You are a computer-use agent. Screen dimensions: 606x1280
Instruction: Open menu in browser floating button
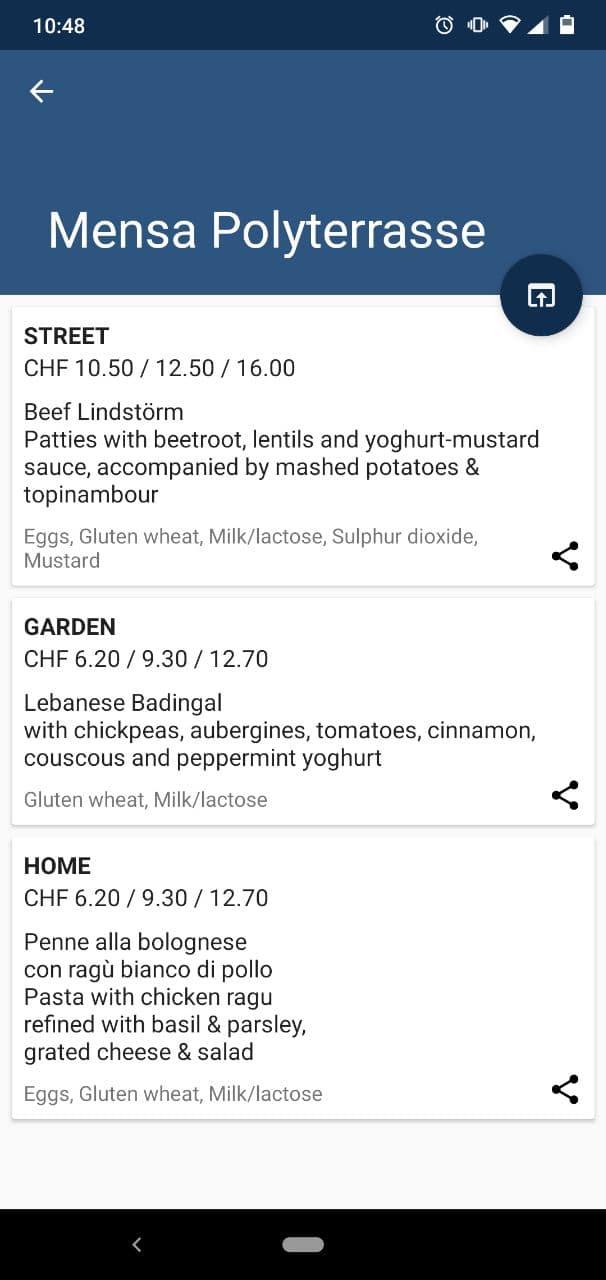(541, 295)
